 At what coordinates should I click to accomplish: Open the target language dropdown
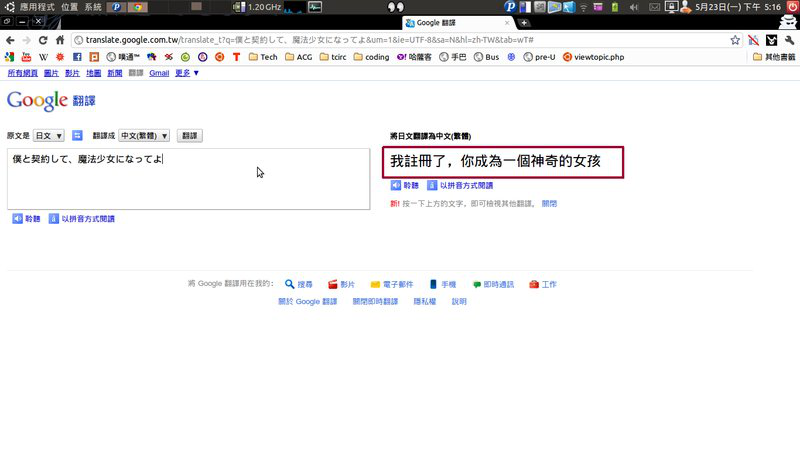point(144,136)
